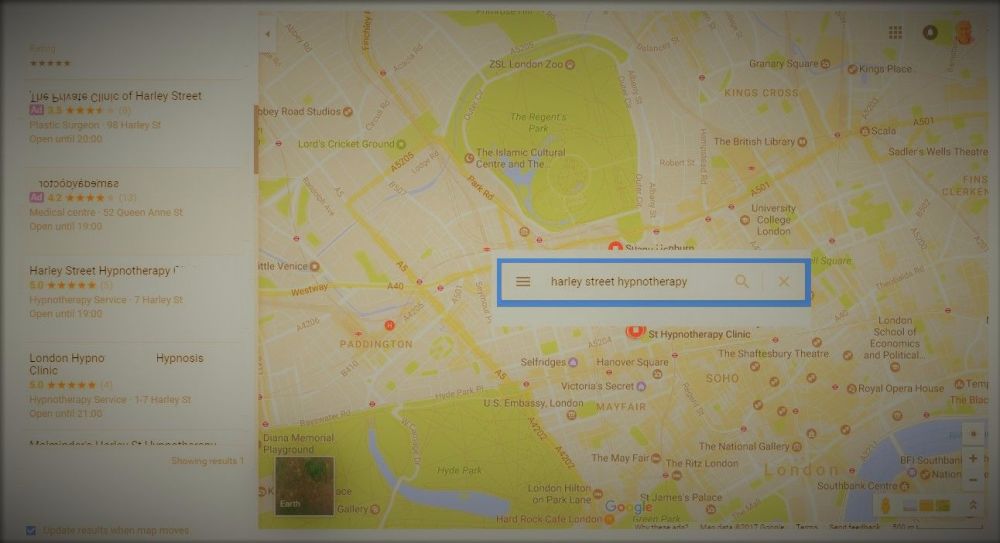Open the Google account avatar
1000x543 pixels.
[964, 33]
